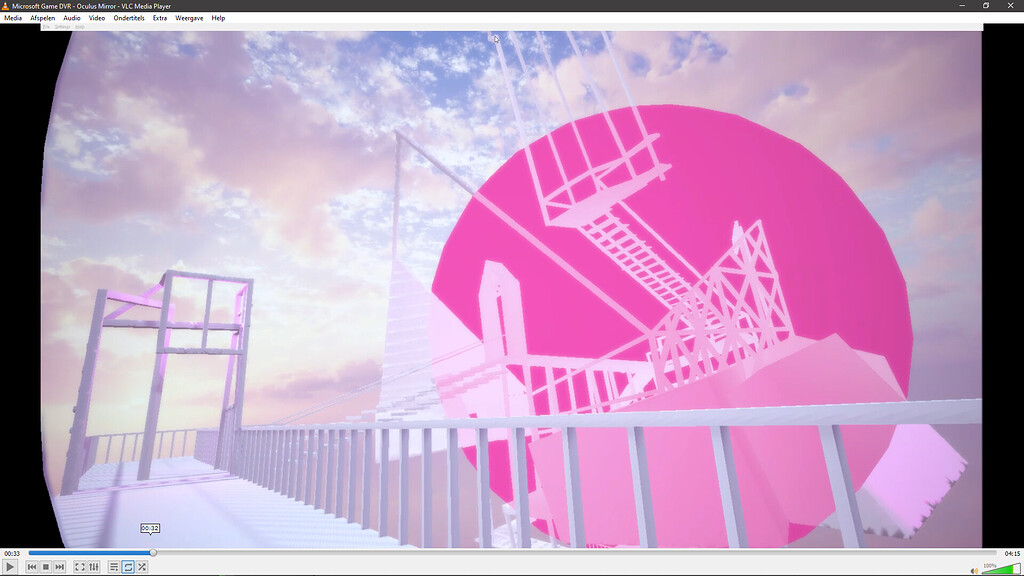Show the playlist view

click(x=113, y=566)
